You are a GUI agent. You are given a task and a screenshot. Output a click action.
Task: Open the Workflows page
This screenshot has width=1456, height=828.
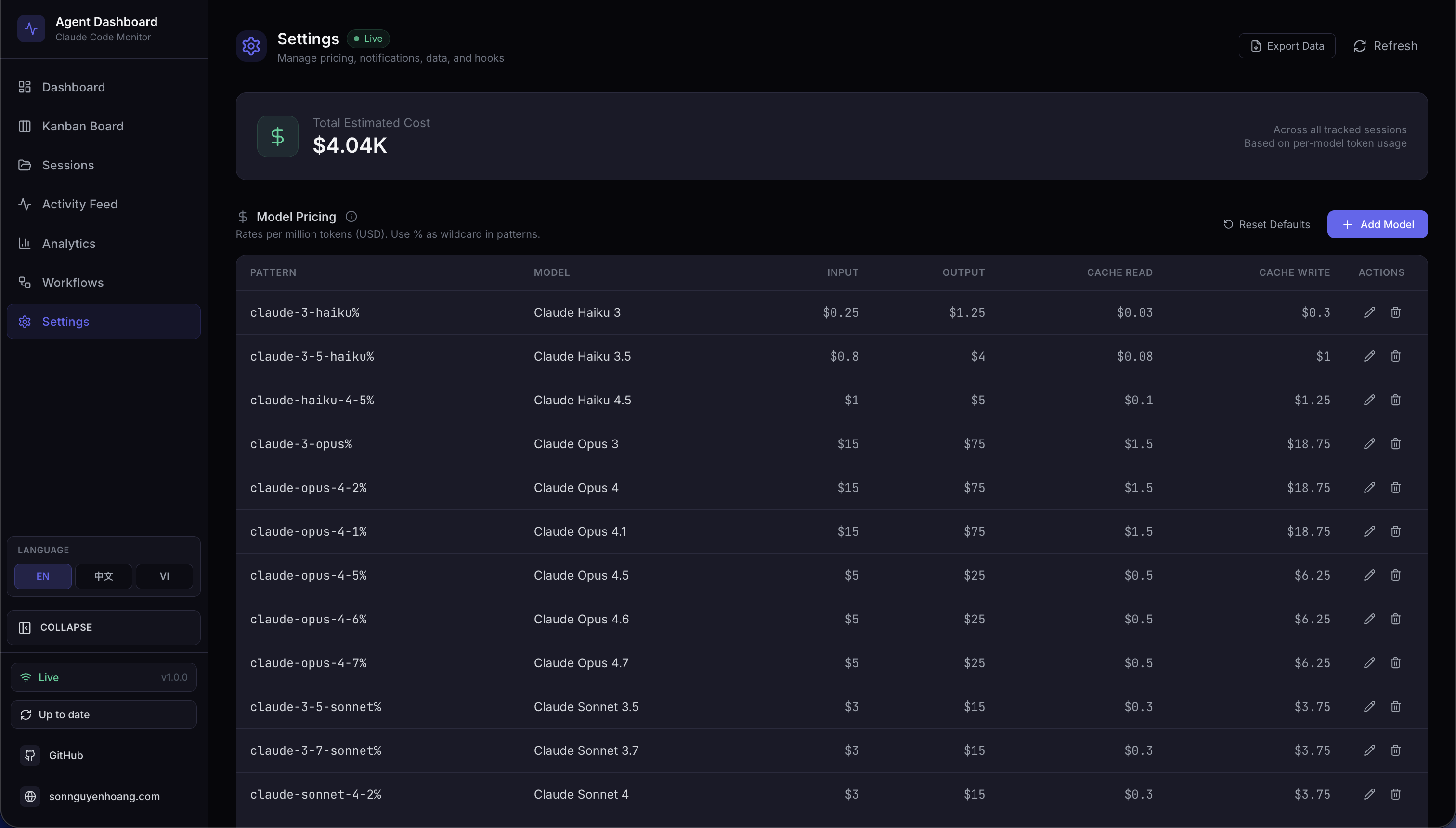[x=104, y=283]
